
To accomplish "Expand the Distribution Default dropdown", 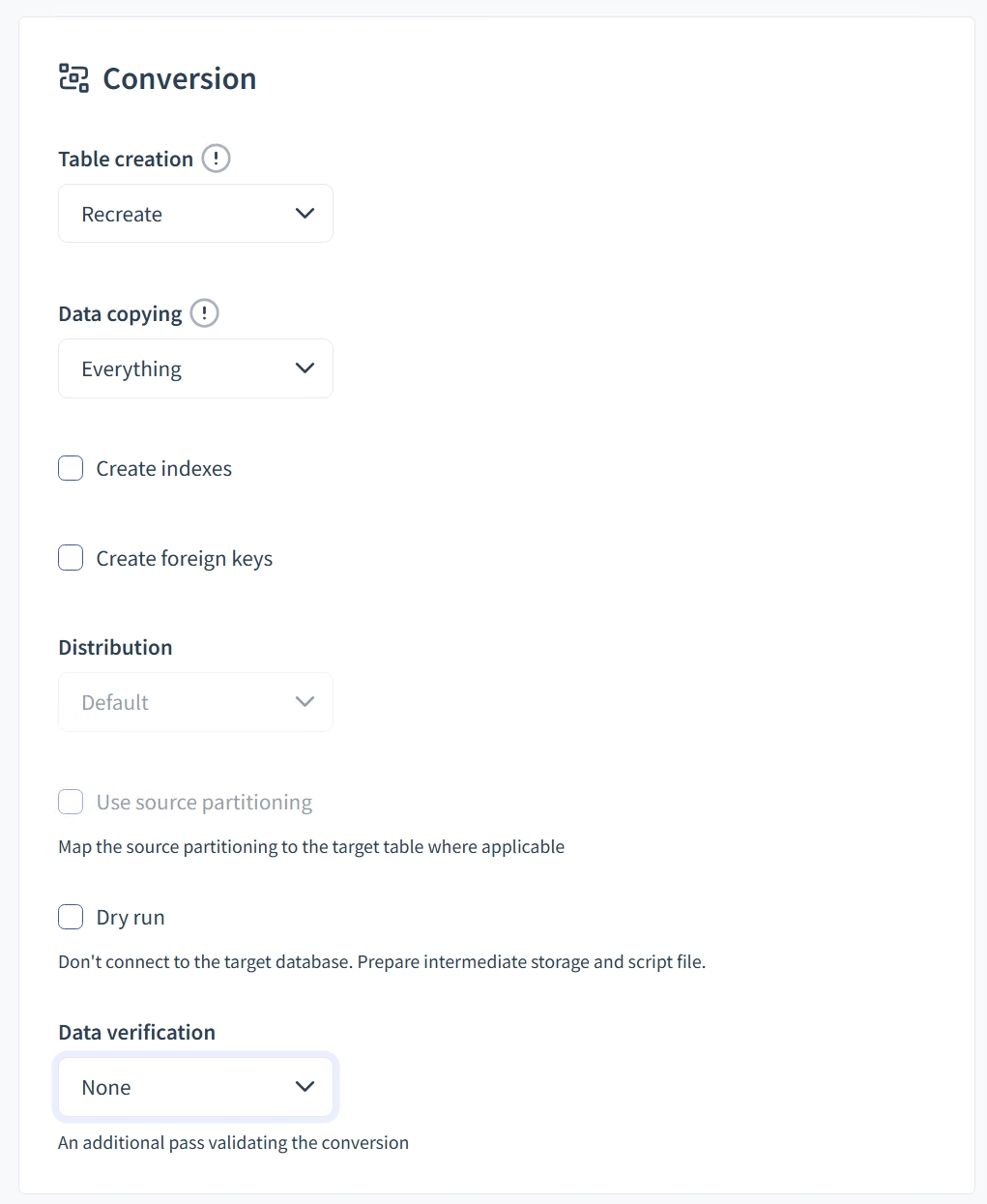I will pyautogui.click(x=195, y=702).
